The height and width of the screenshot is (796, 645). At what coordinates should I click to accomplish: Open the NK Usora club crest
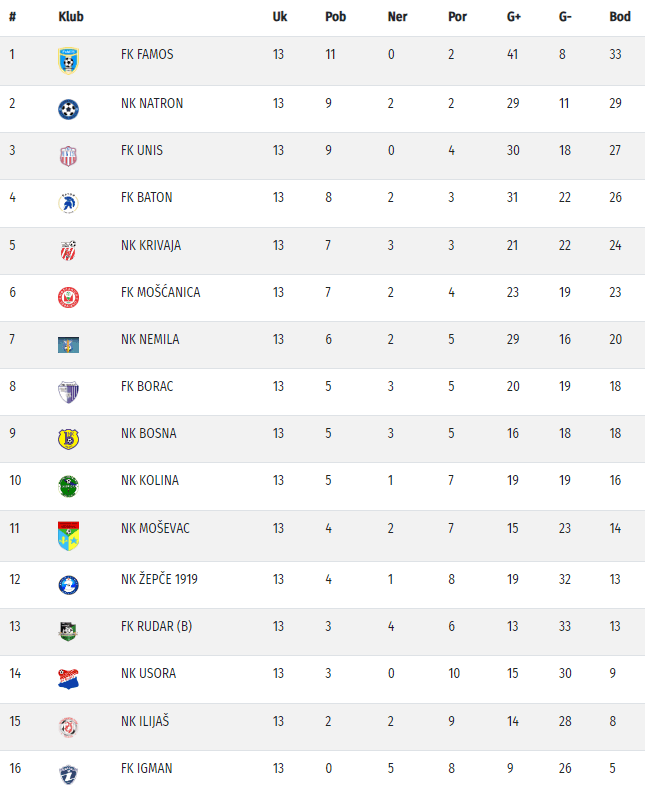(x=68, y=679)
